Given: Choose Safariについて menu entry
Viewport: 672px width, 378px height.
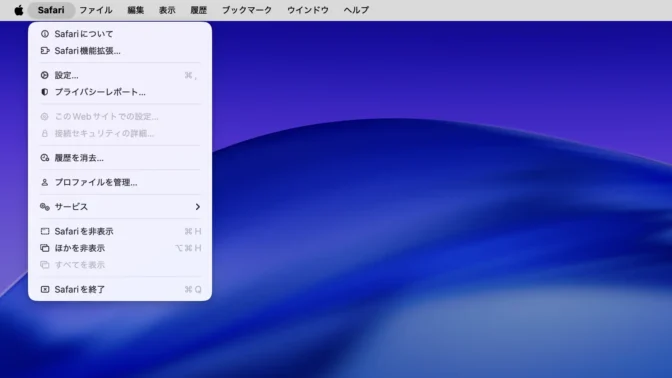Looking at the screenshot, I should point(120,34).
